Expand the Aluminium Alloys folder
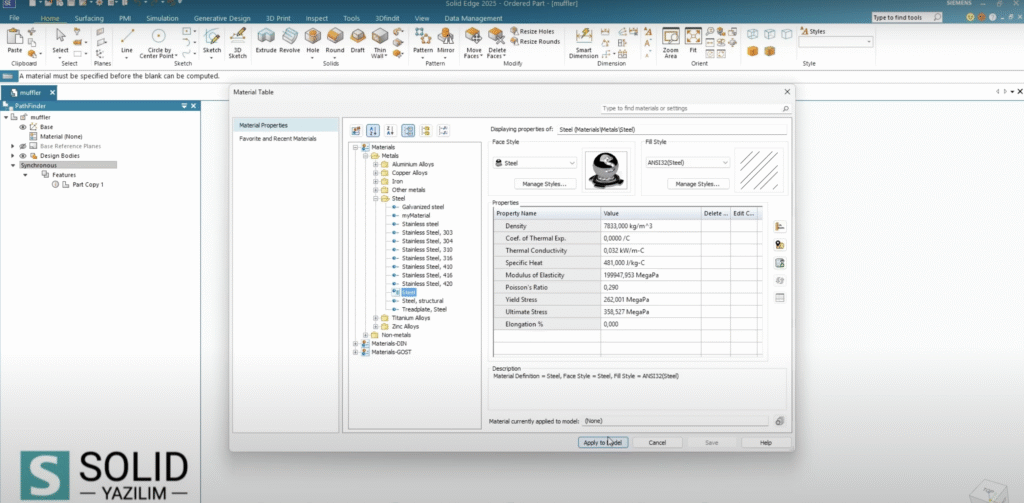Screen dimensions: 1024x503 (x=376, y=164)
